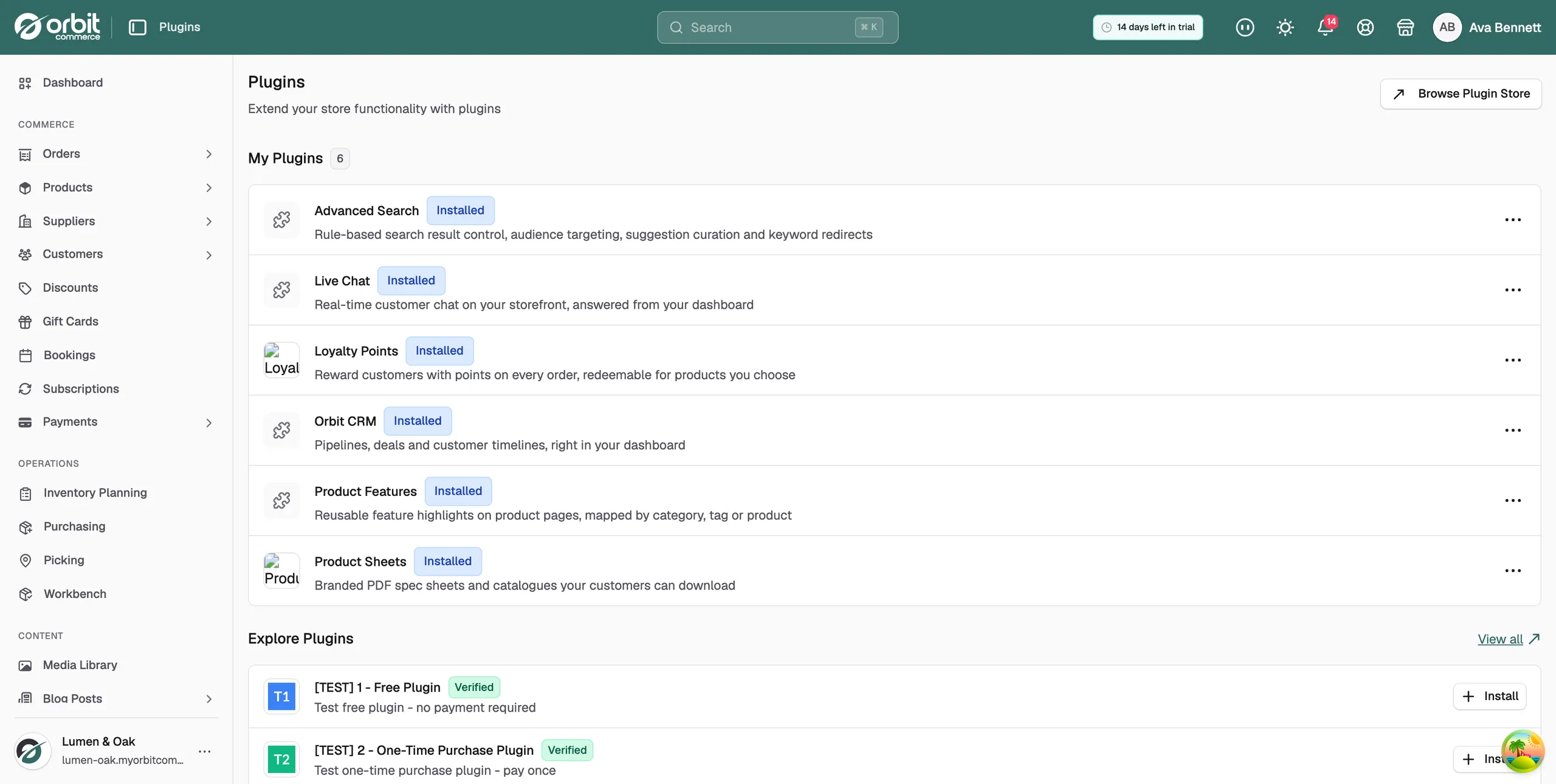The height and width of the screenshot is (784, 1556).
Task: Click the AB user avatar
Action: 1447,27
